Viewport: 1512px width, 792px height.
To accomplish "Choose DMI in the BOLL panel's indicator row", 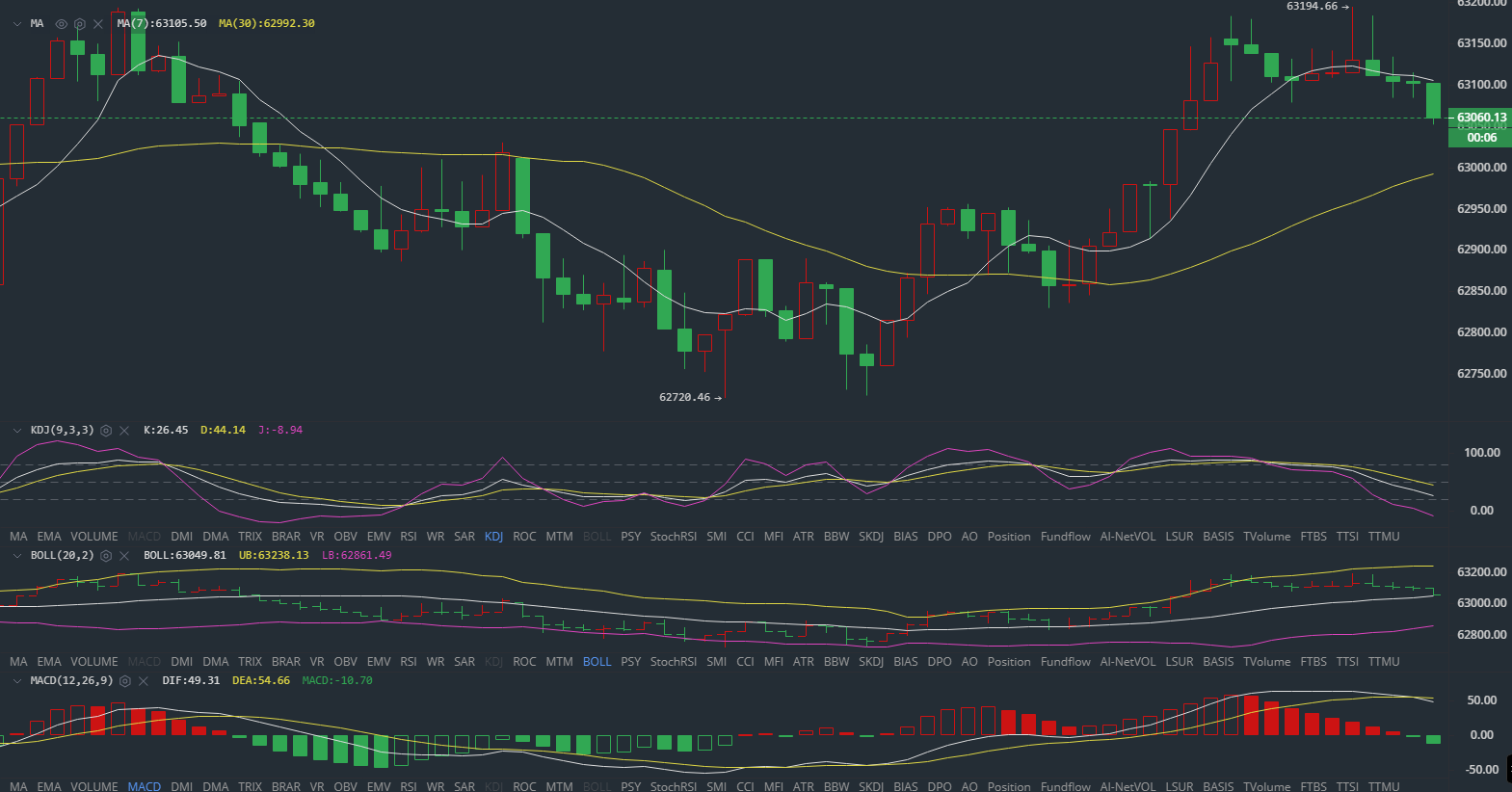I will [182, 662].
